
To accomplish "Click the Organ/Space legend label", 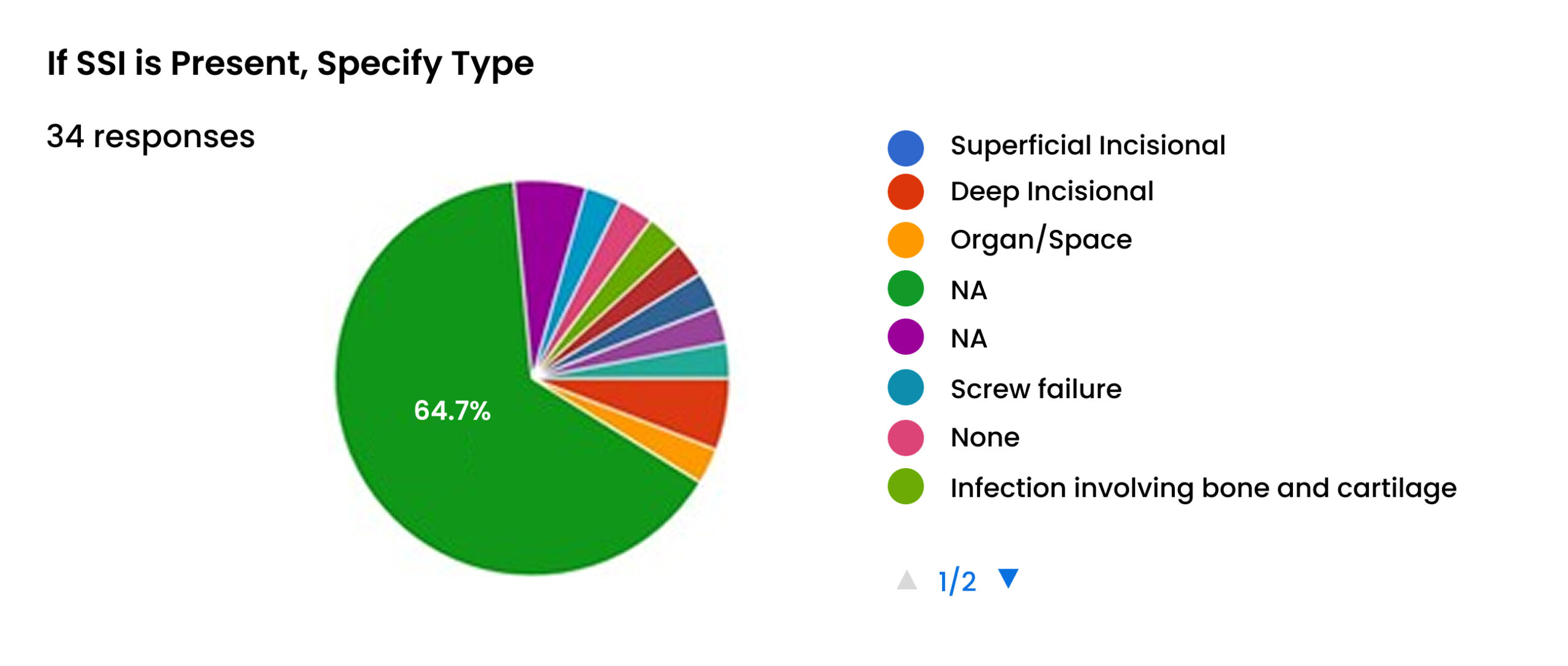I will point(1041,240).
